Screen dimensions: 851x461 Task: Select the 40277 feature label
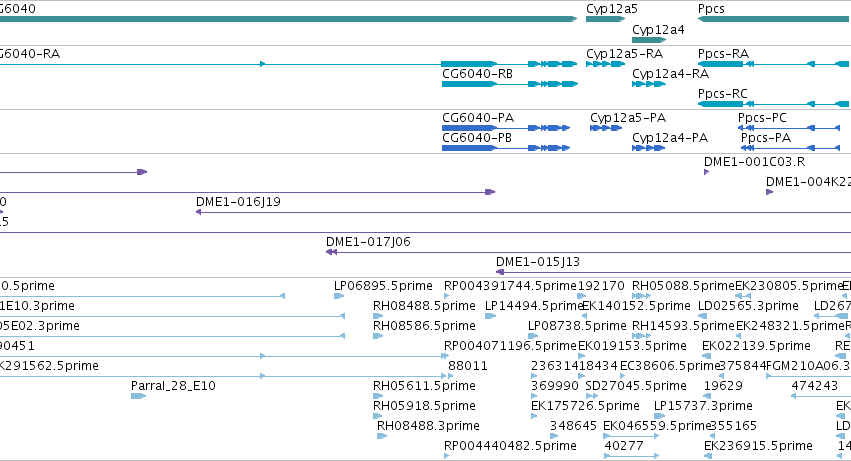[x=624, y=446]
